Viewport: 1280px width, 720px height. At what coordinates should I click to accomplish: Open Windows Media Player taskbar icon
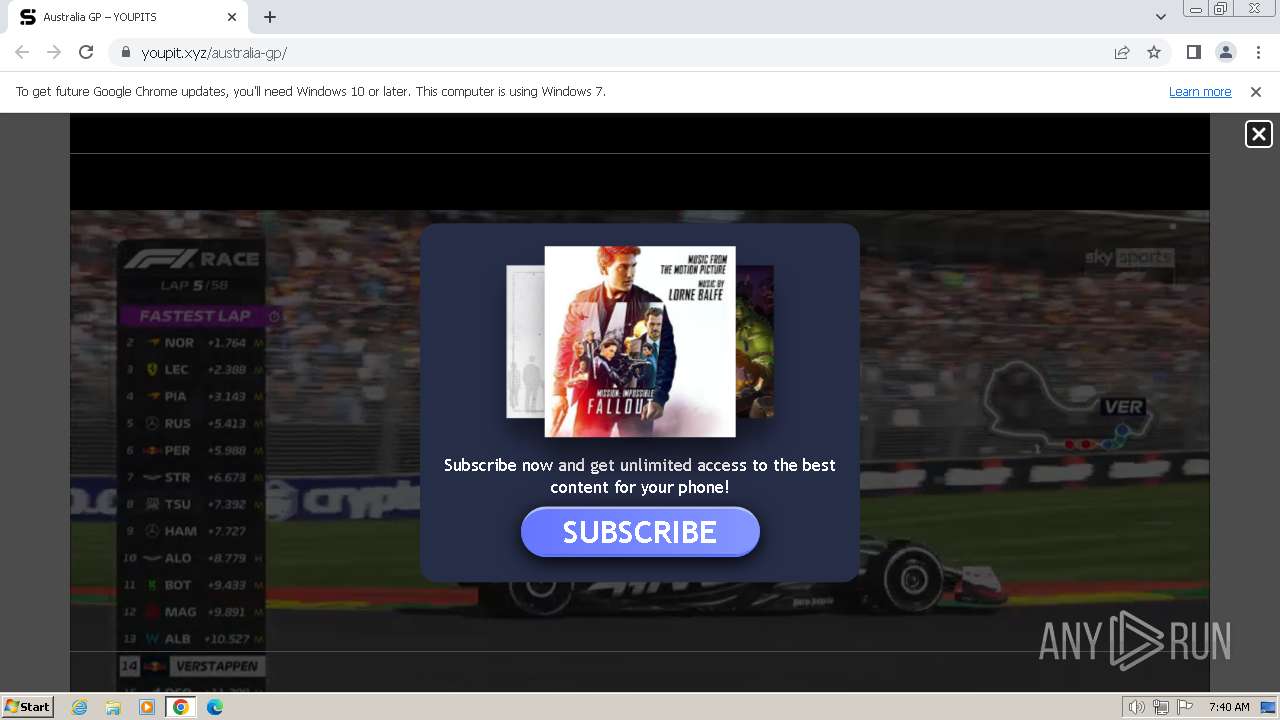pyautogui.click(x=147, y=707)
